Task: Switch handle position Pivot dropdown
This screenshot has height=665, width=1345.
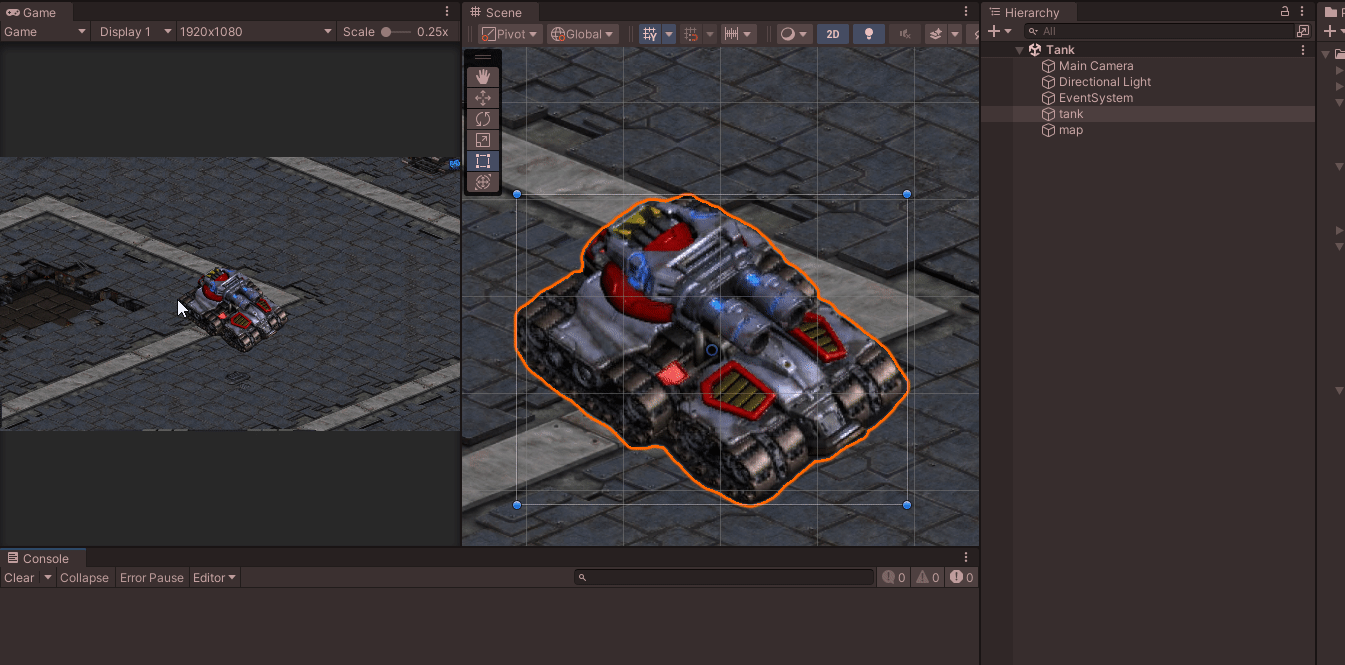Action: pos(510,34)
